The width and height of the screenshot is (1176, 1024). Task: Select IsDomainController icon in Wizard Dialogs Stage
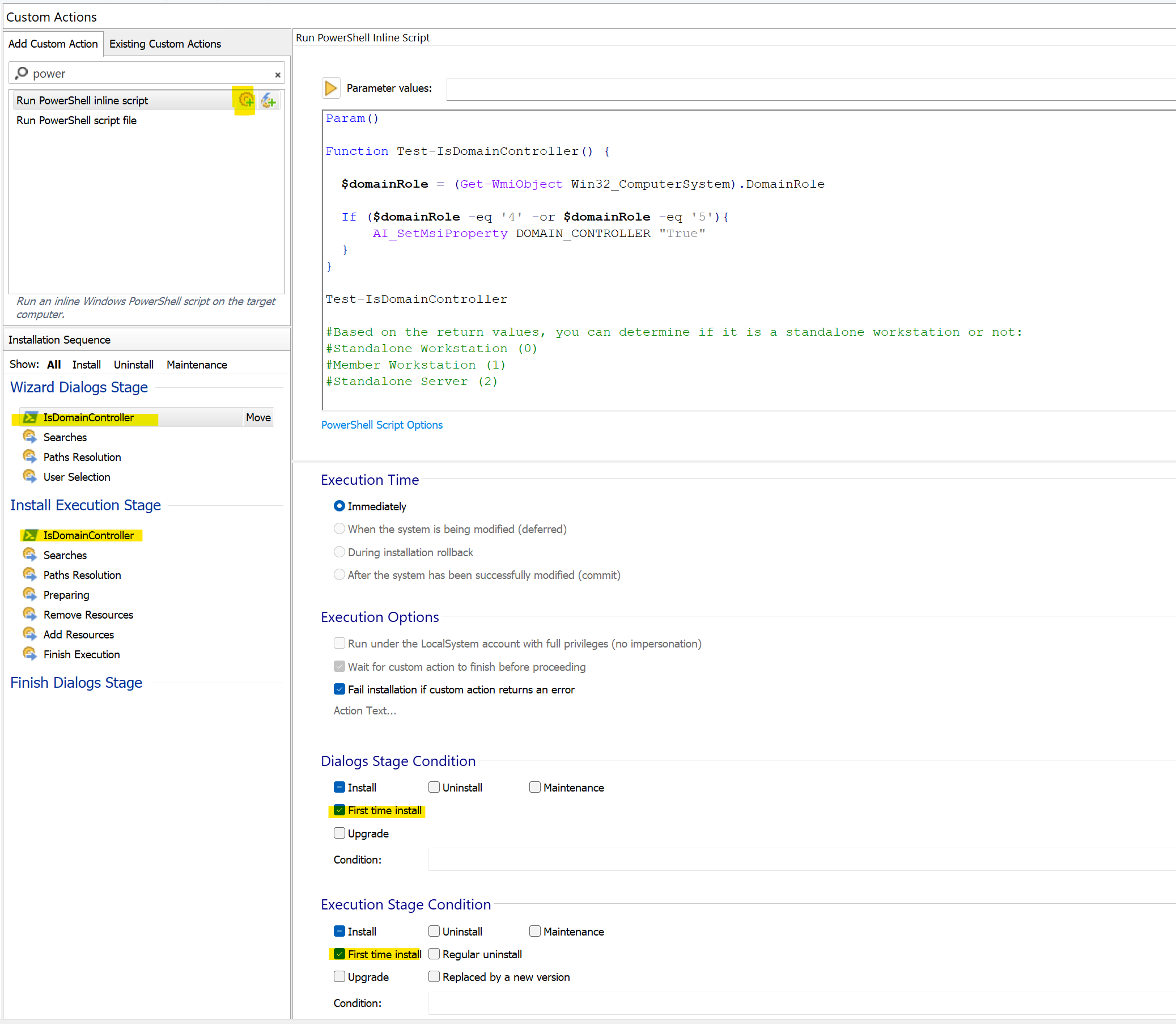pyautogui.click(x=30, y=418)
